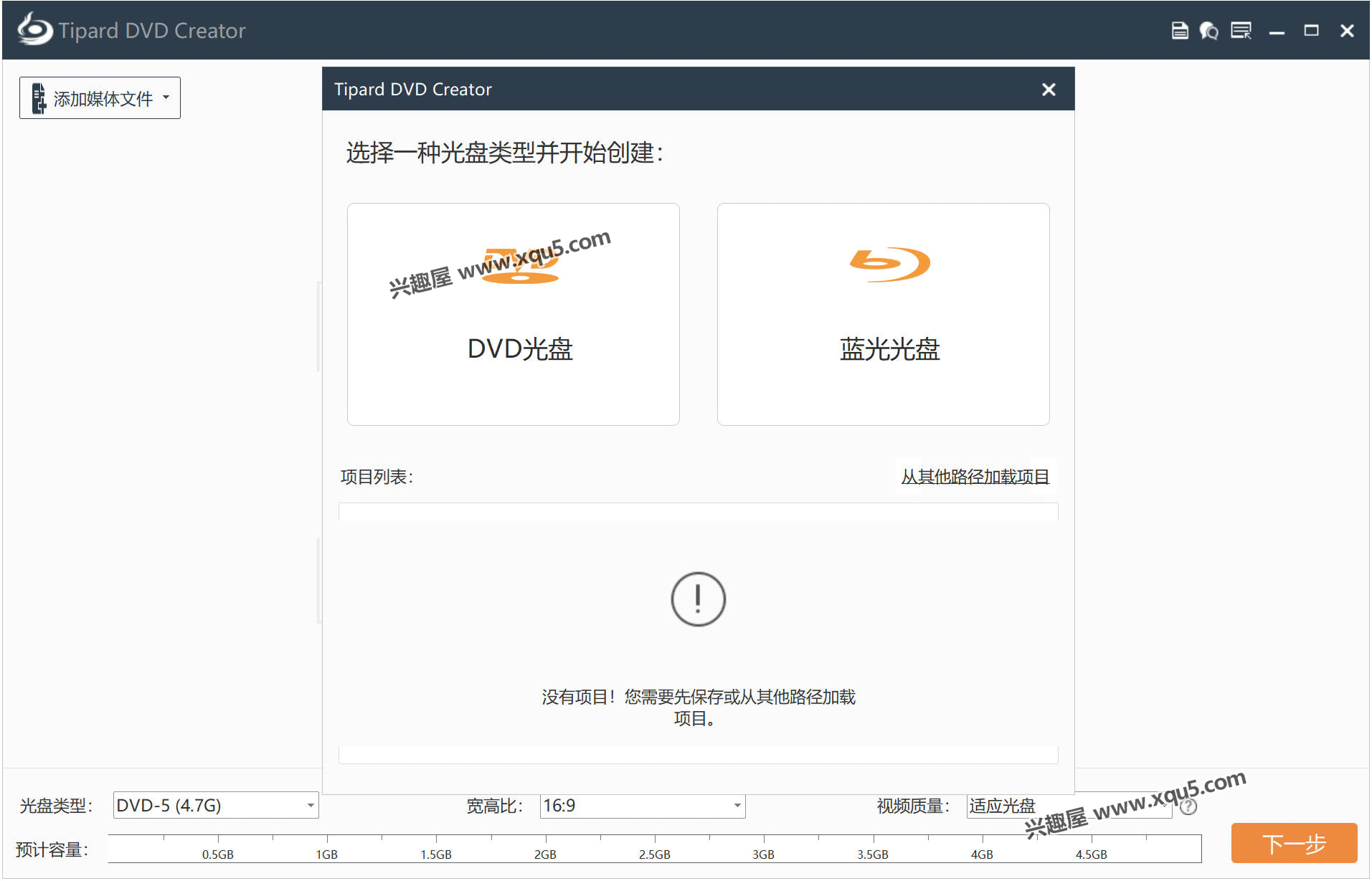The width and height of the screenshot is (1372, 881).
Task: Click the DVD disc logo icon
Action: pos(521,266)
